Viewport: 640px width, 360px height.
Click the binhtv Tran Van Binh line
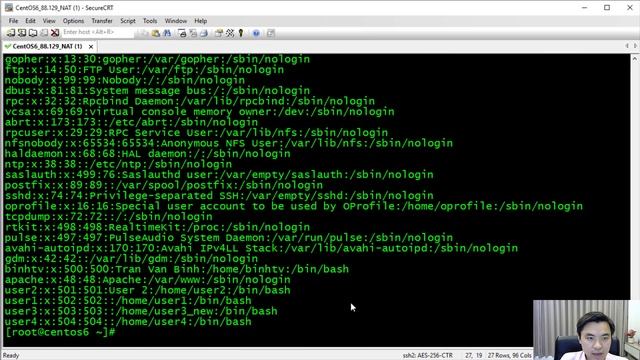(177, 269)
